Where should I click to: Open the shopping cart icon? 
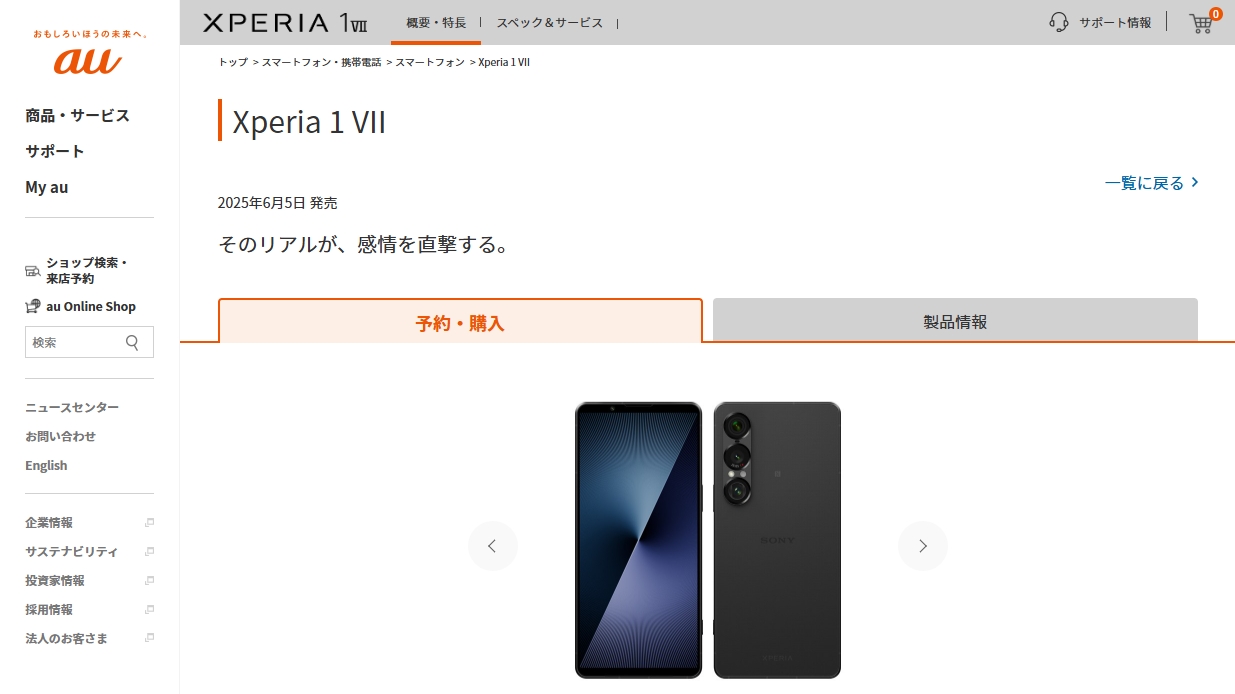click(x=1201, y=23)
